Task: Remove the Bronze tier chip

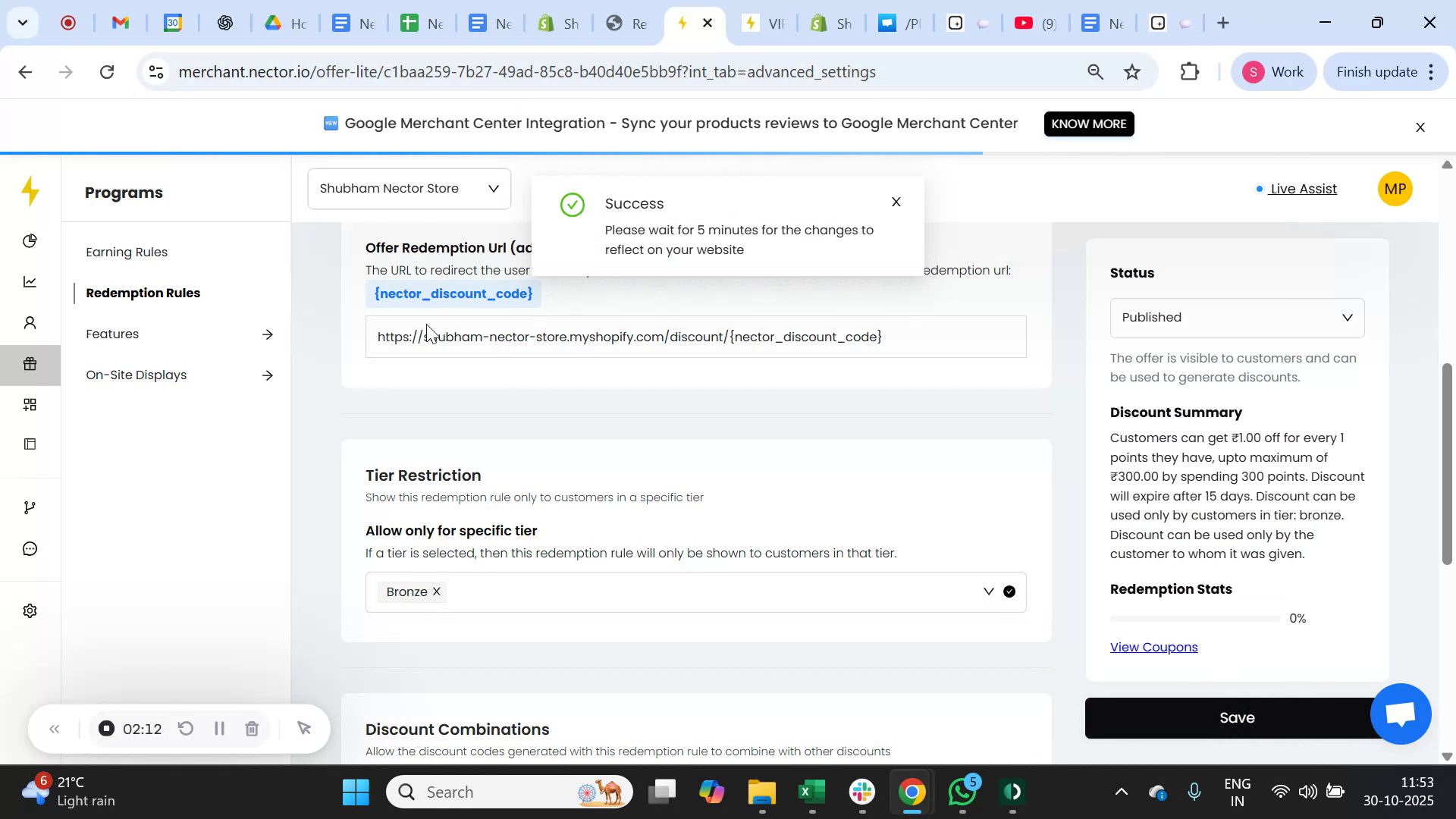Action: (437, 591)
